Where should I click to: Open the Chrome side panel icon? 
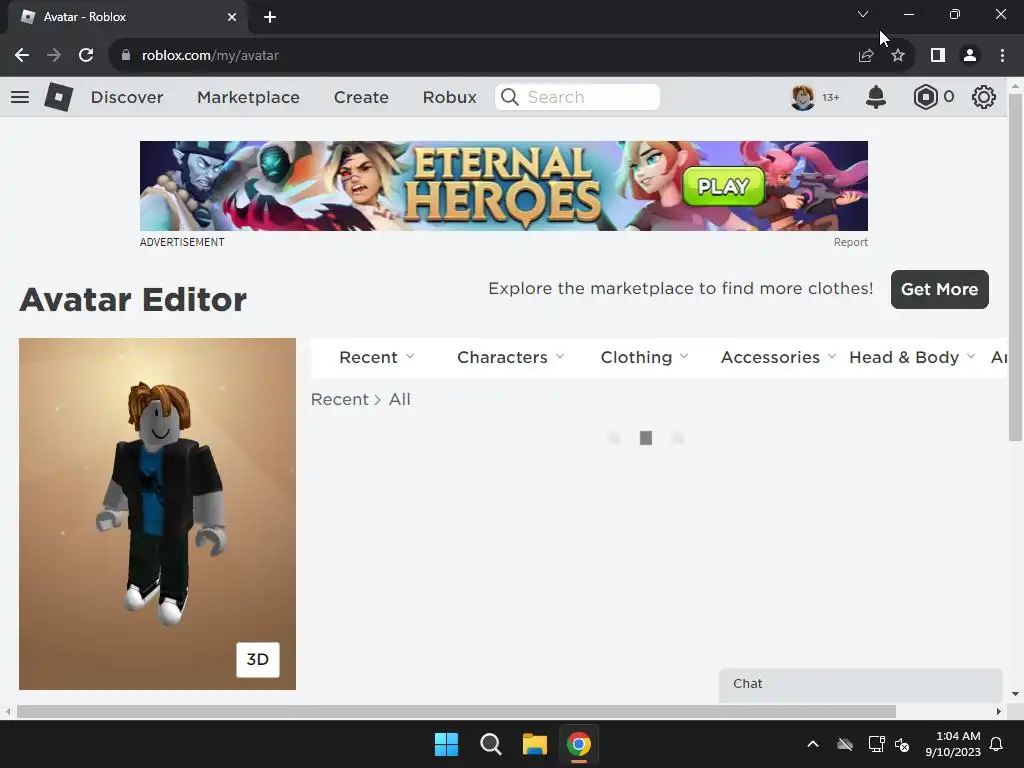938,56
